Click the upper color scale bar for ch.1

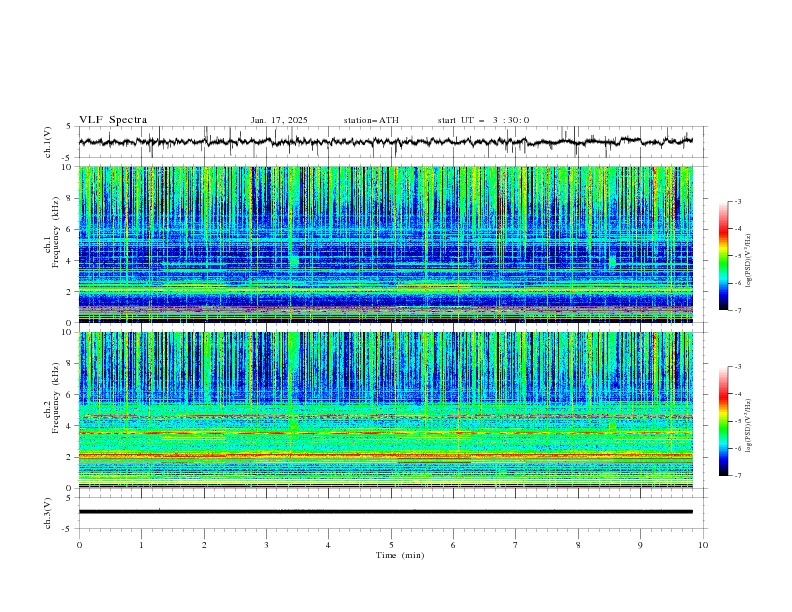click(x=723, y=256)
